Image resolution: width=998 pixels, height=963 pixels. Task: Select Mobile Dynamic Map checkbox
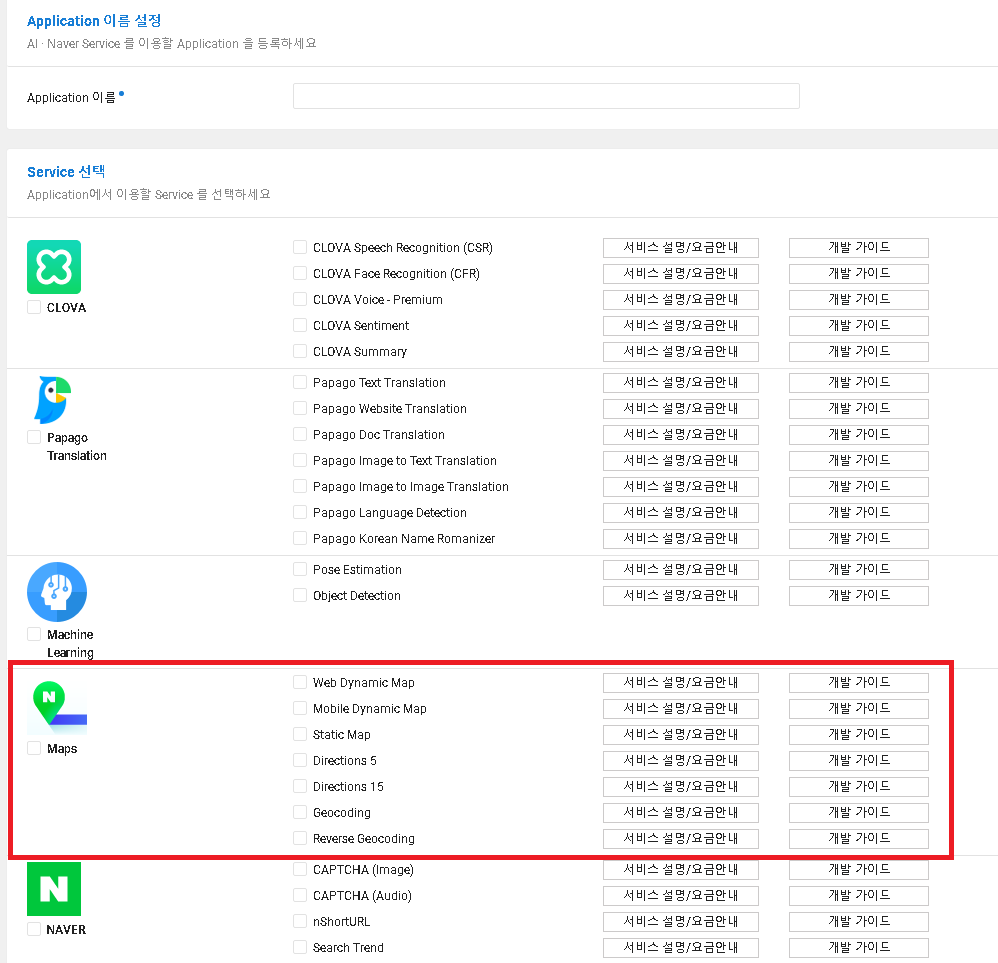pos(300,708)
